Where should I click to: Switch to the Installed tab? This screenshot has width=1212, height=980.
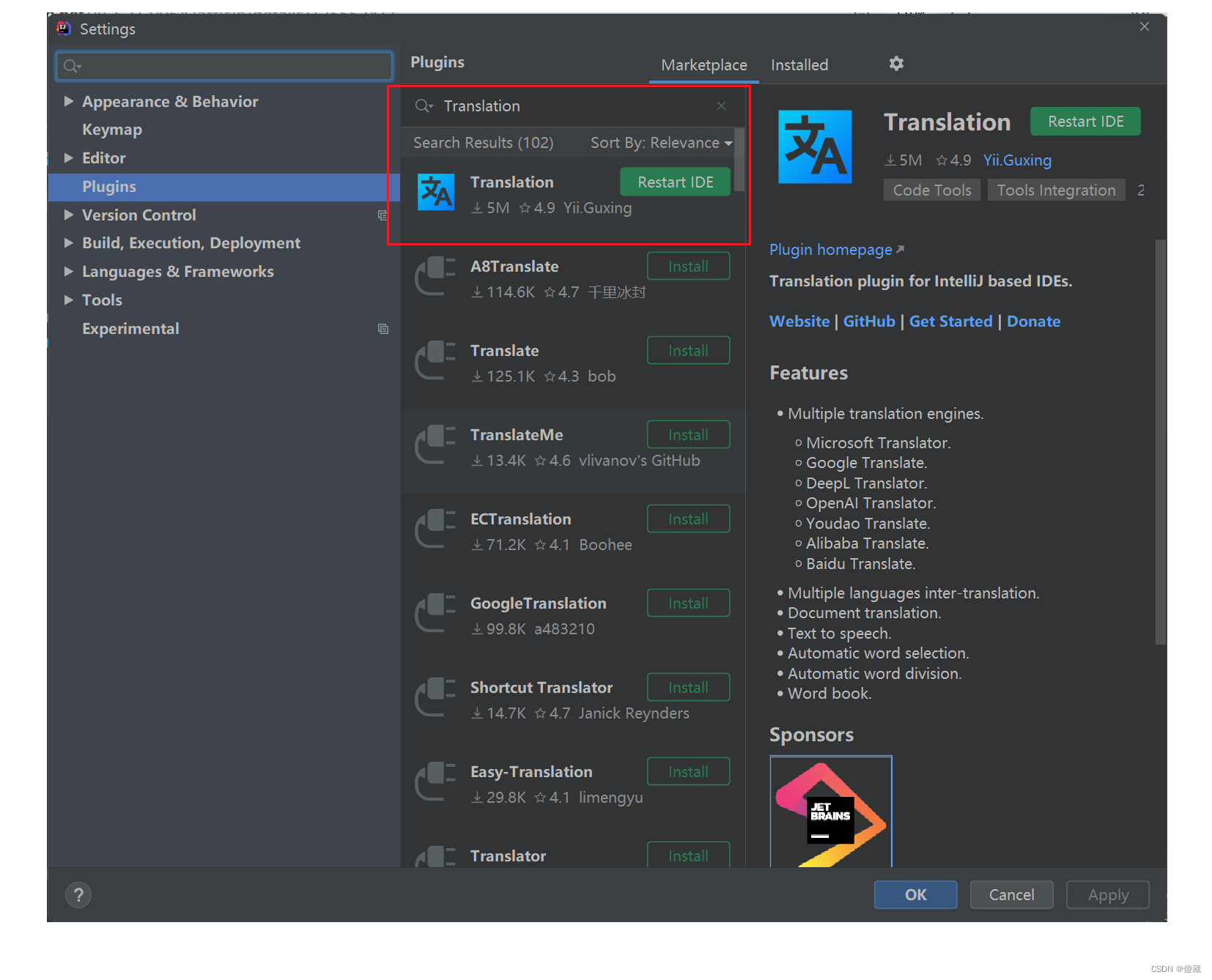point(799,65)
